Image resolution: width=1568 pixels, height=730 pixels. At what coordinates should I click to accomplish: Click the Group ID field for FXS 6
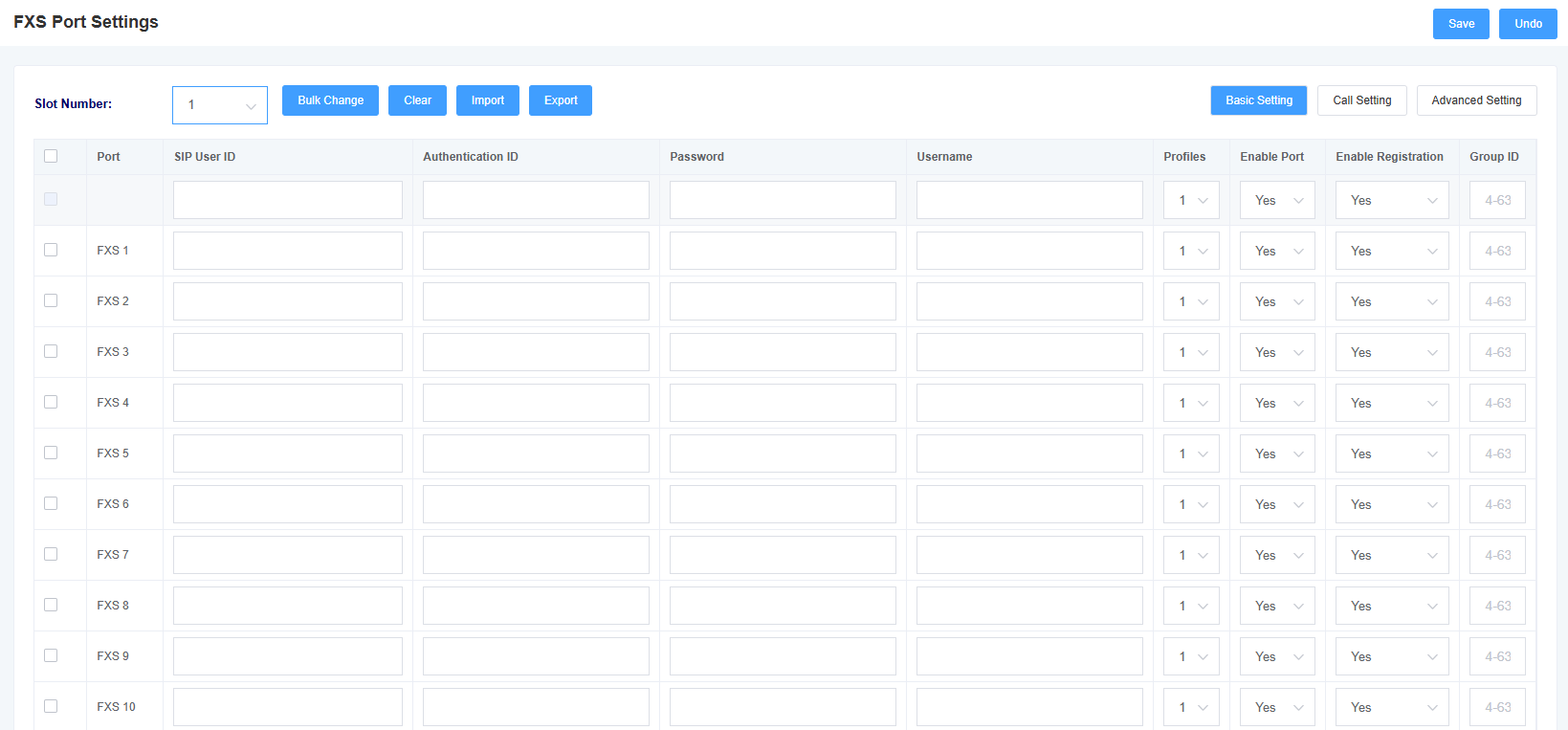(1497, 504)
